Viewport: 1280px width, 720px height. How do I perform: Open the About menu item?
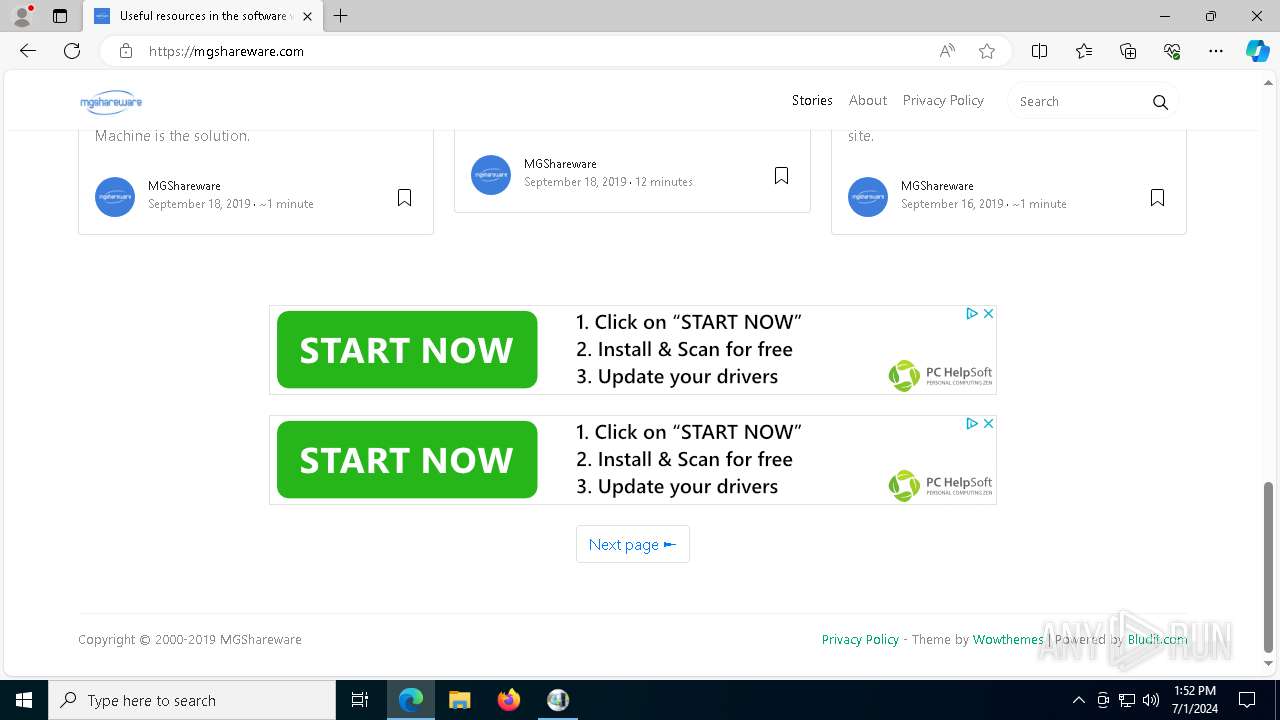pos(868,100)
